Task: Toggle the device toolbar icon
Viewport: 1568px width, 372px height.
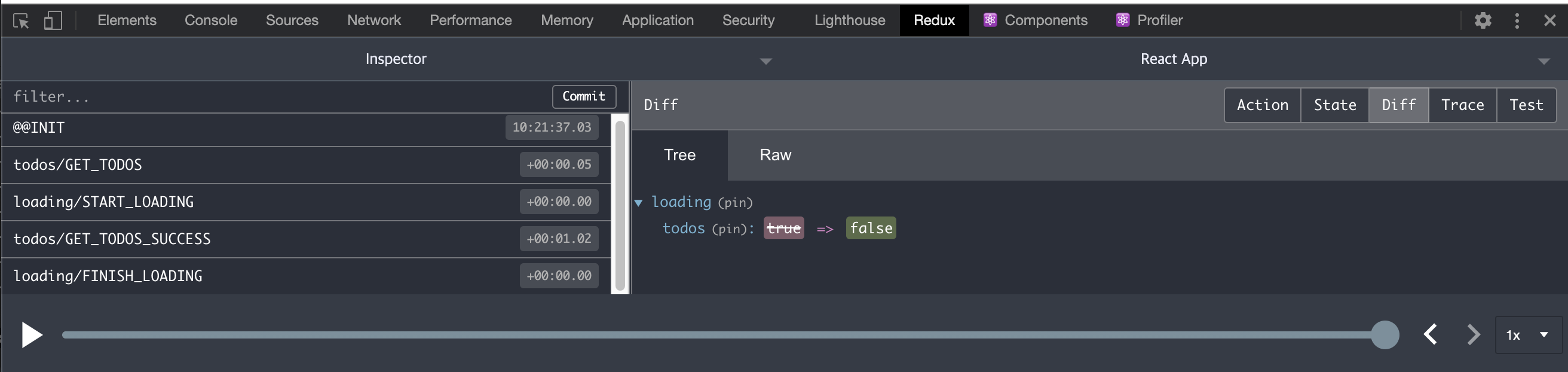Action: click(x=53, y=21)
